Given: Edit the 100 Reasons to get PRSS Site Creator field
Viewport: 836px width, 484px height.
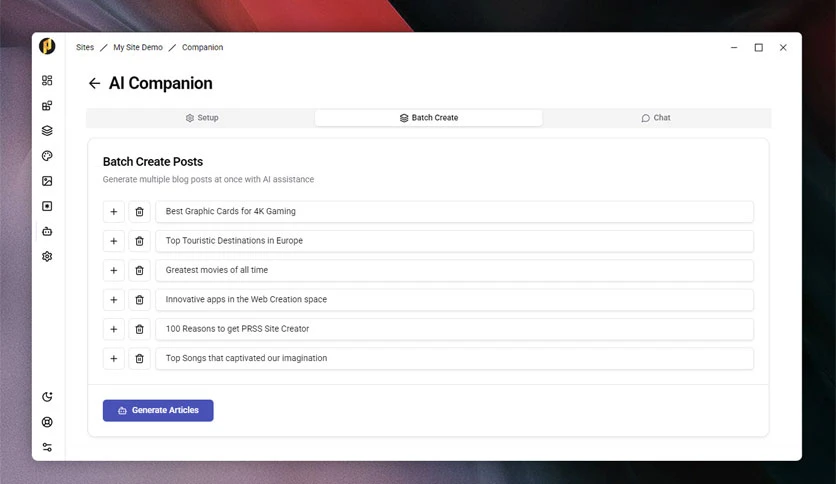Looking at the screenshot, I should click(454, 329).
